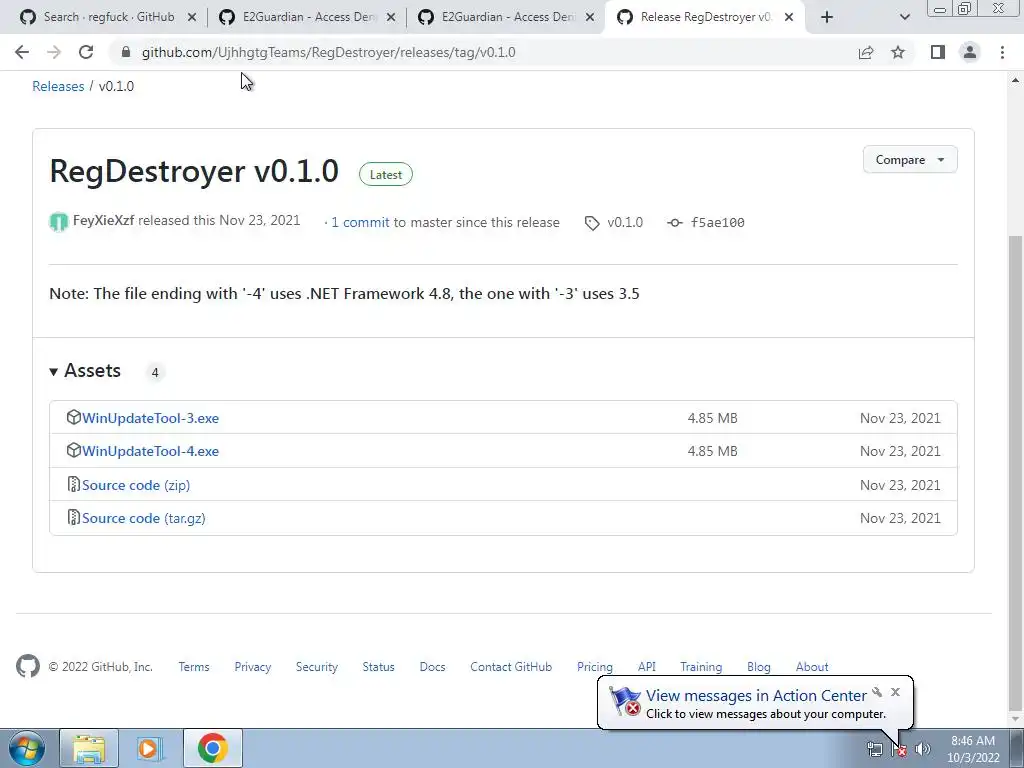Click FeyXieXzf avatar image

coord(59,222)
